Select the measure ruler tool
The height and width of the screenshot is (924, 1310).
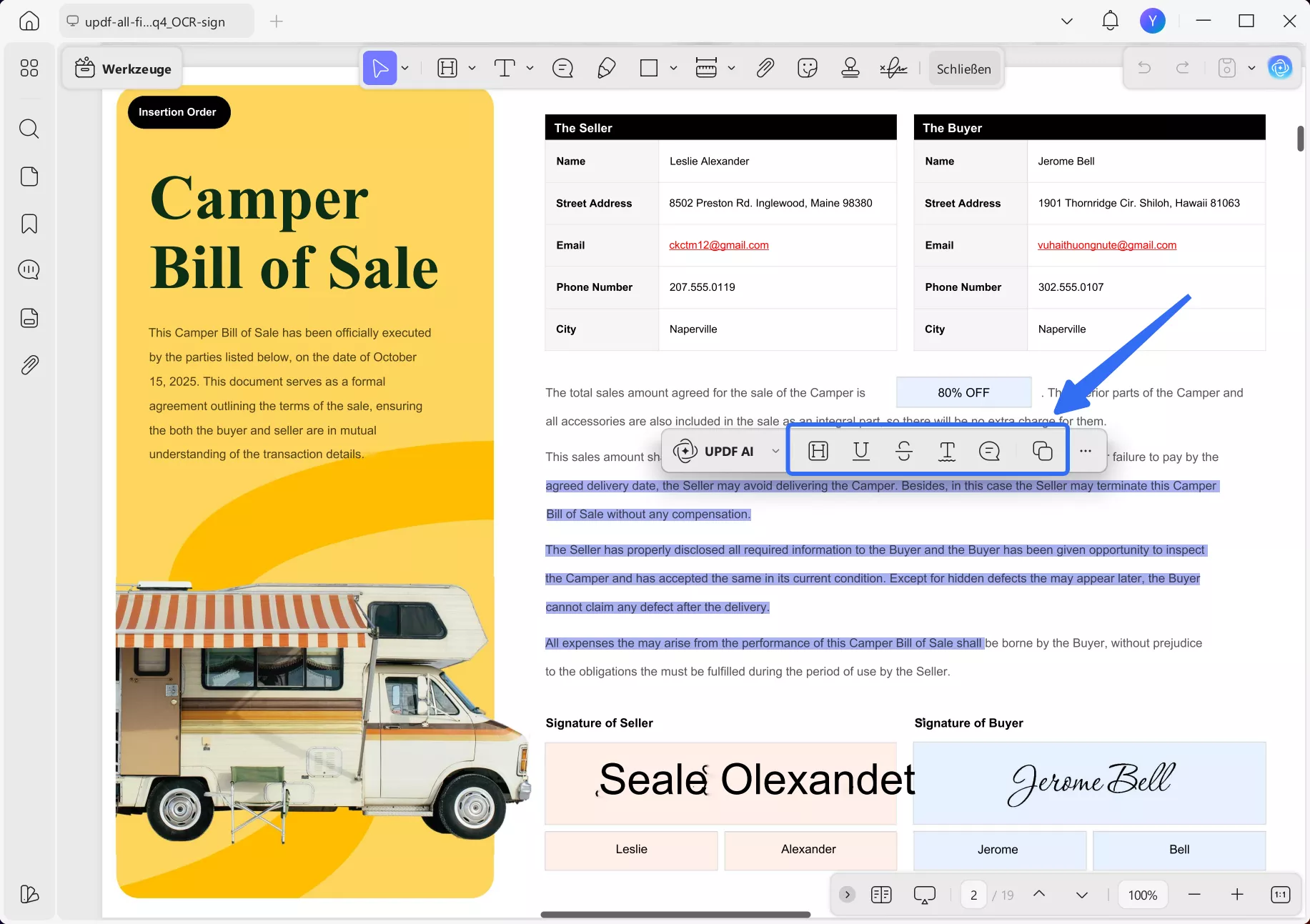706,69
